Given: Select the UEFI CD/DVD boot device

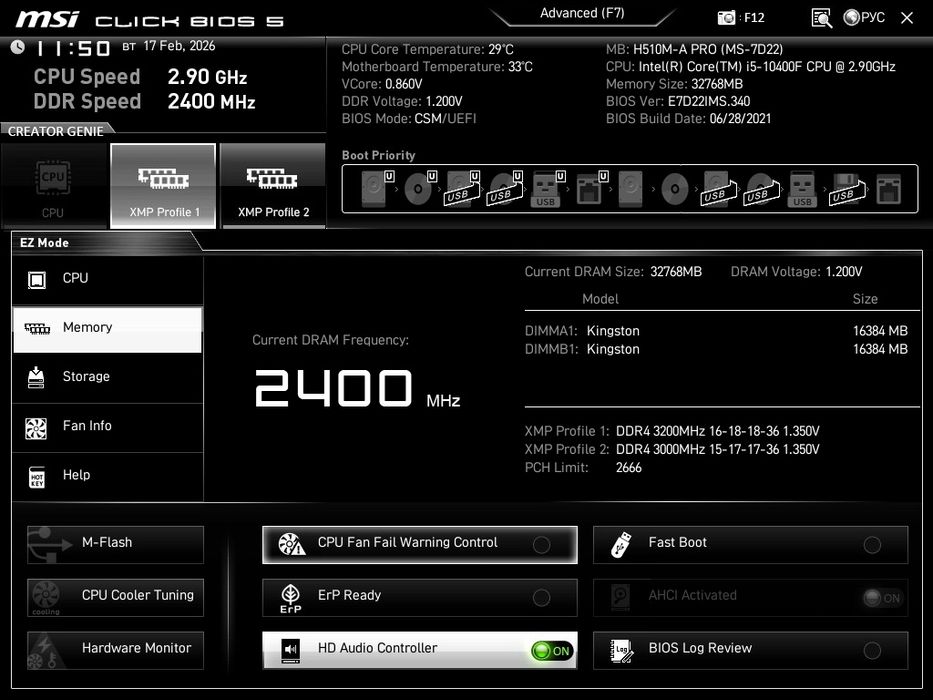Looking at the screenshot, I should pyautogui.click(x=420, y=188).
